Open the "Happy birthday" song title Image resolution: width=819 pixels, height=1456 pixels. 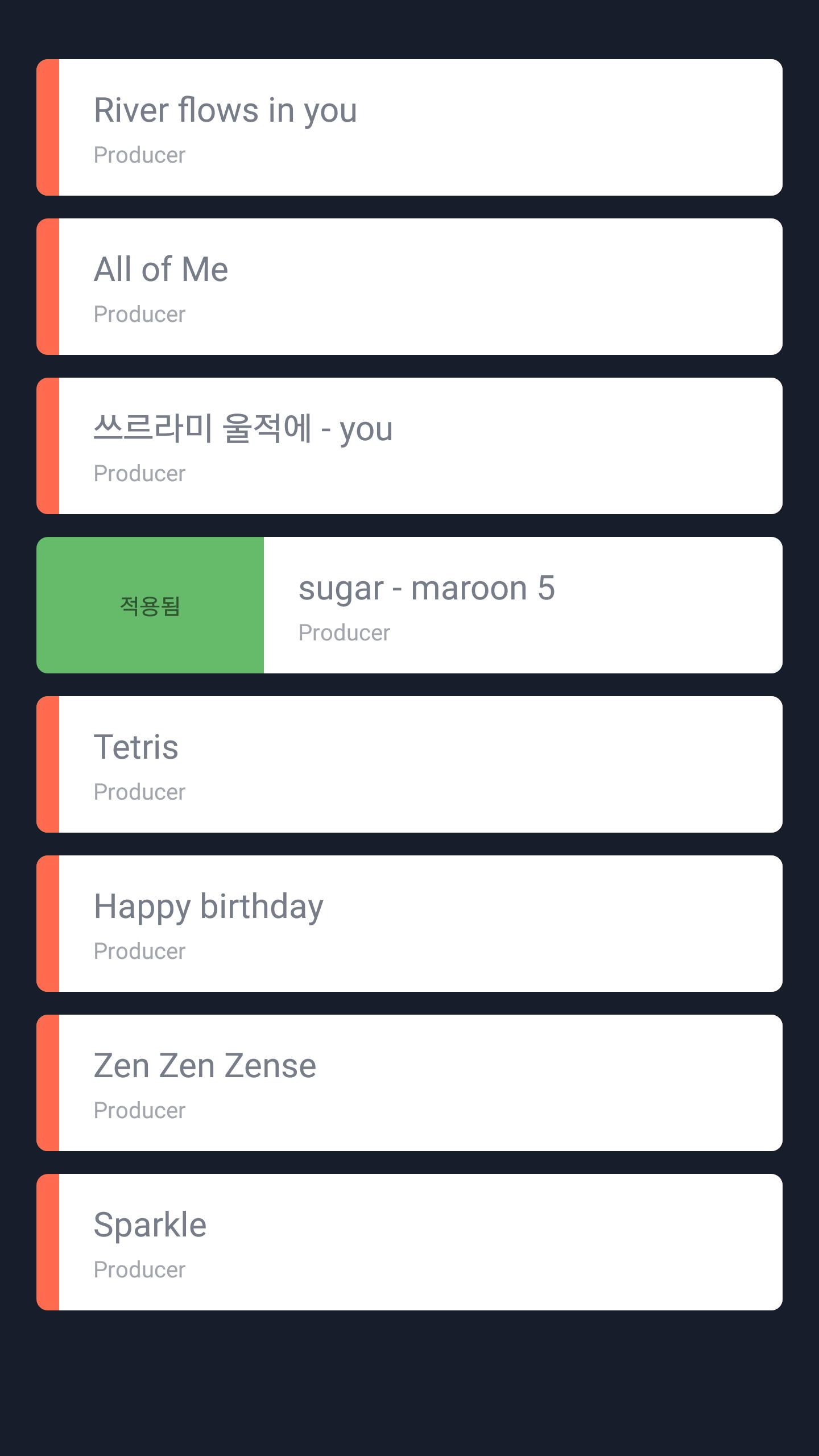[208, 907]
